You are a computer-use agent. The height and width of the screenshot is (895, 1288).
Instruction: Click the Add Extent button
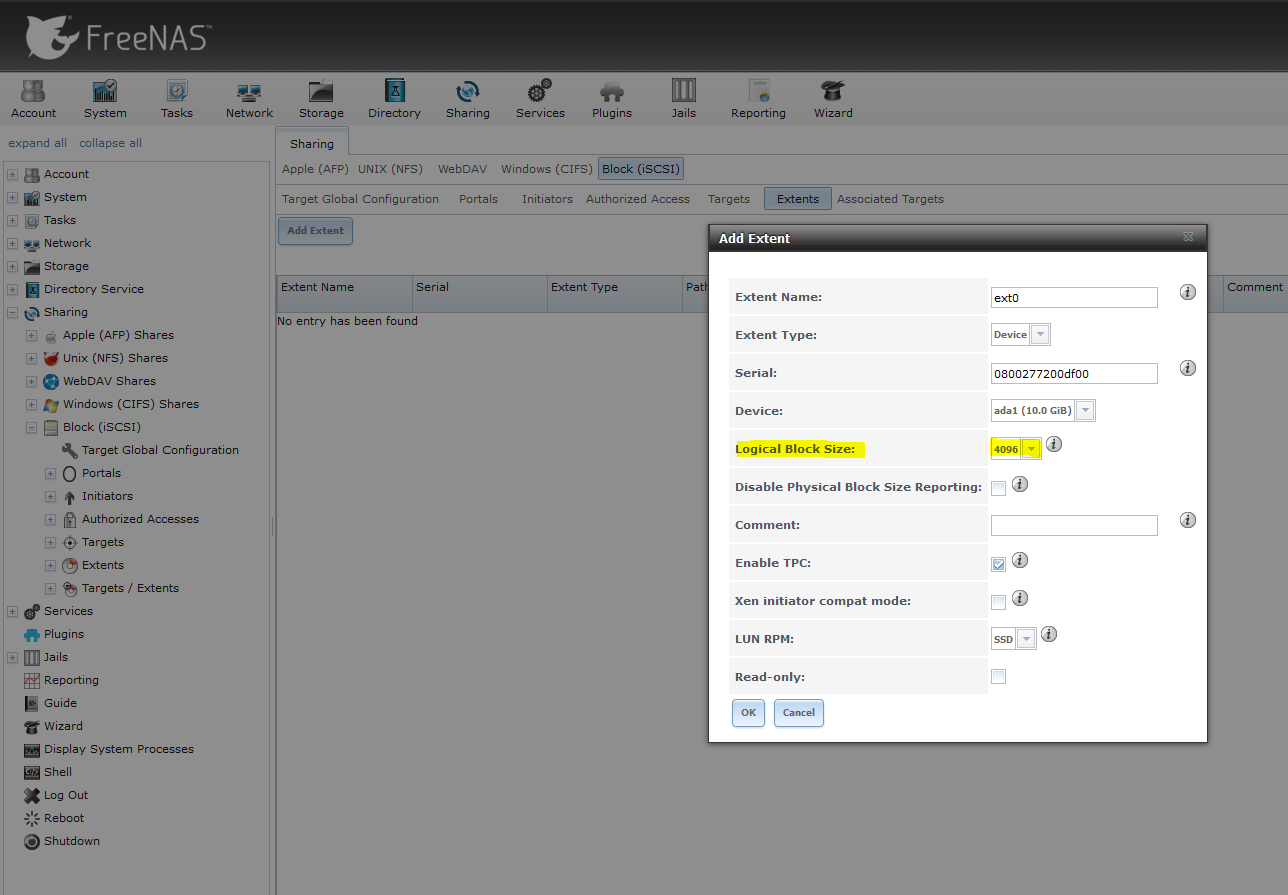[315, 231]
